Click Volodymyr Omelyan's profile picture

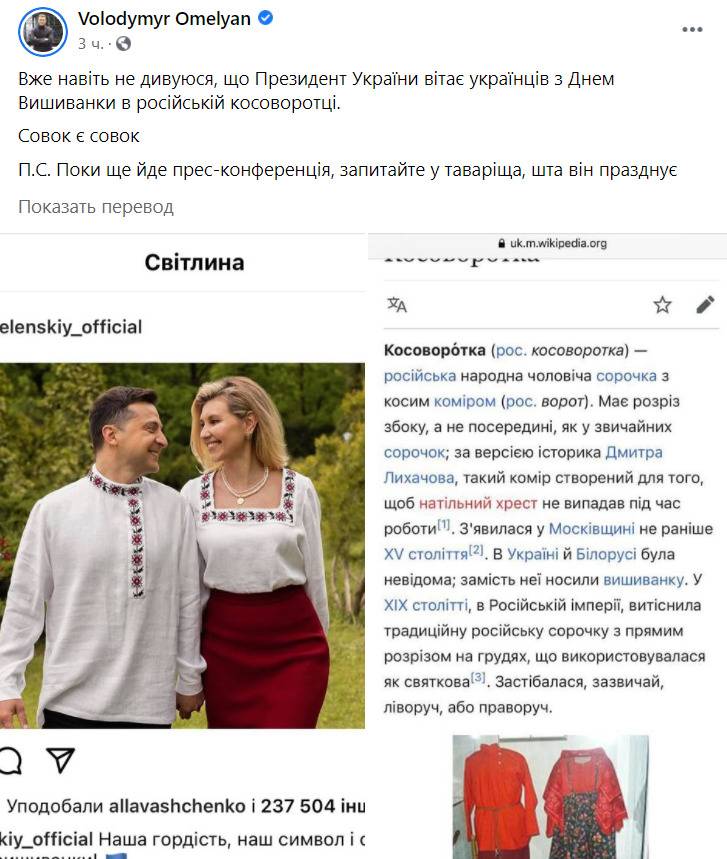tap(43, 32)
